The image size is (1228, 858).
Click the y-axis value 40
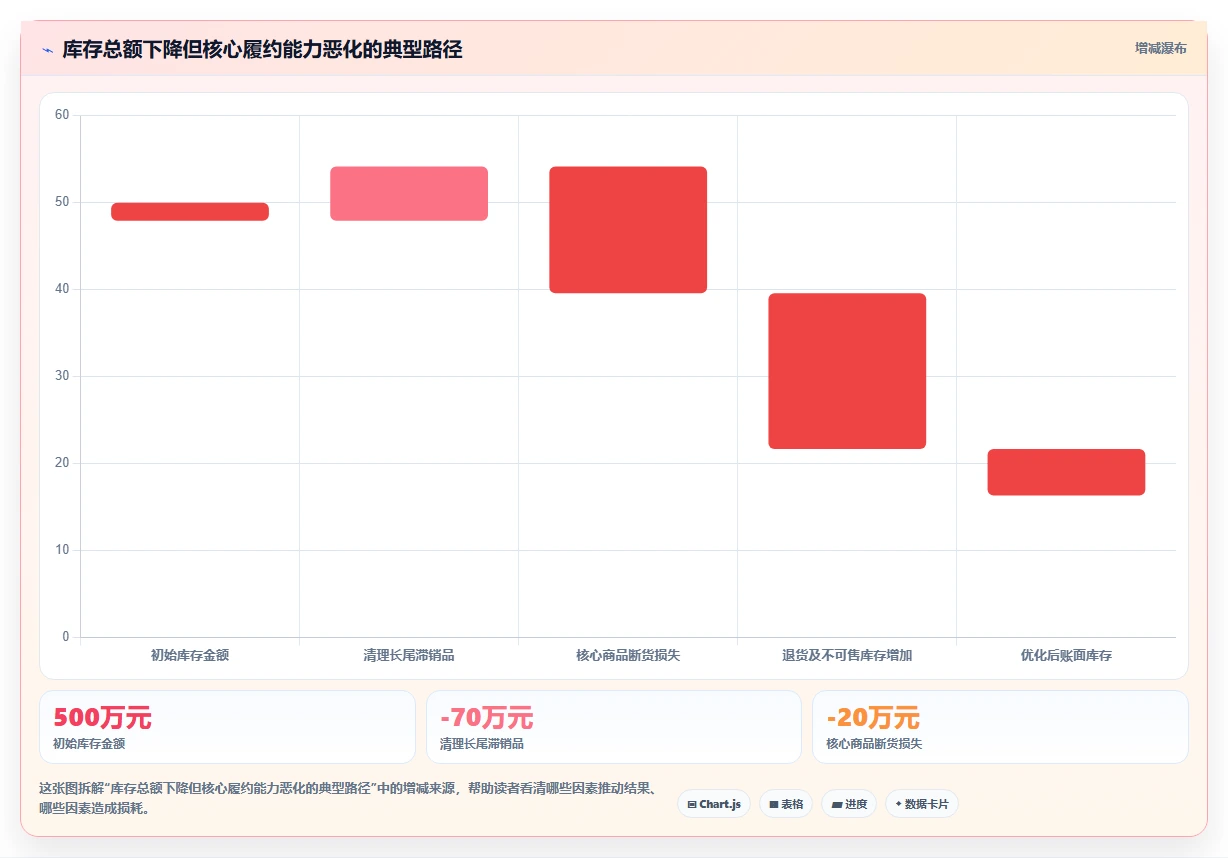click(62, 289)
